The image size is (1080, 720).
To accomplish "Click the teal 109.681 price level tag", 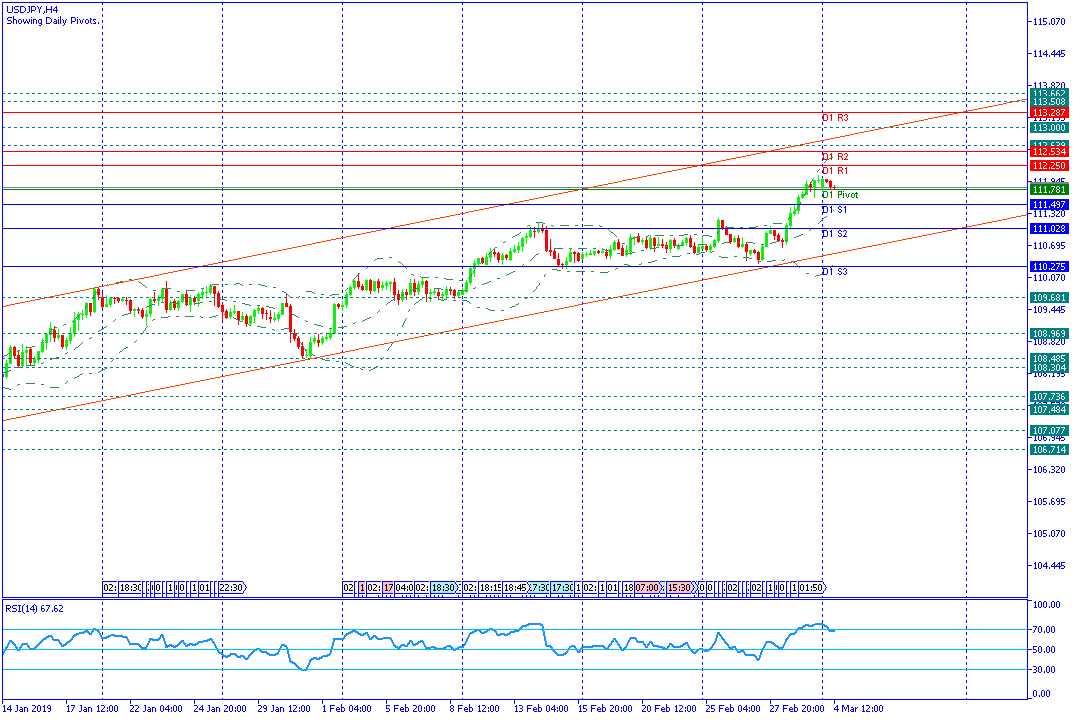I will (x=1048, y=298).
